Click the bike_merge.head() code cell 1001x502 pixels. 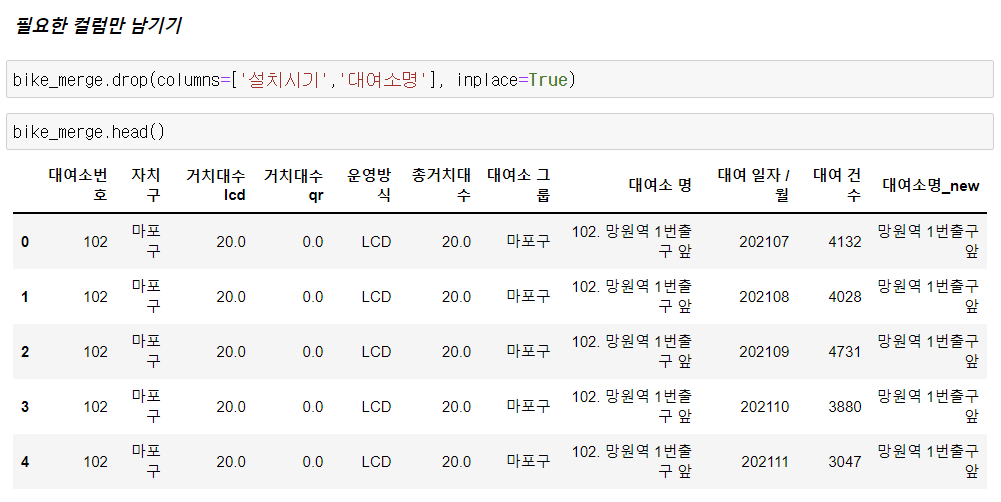500,132
